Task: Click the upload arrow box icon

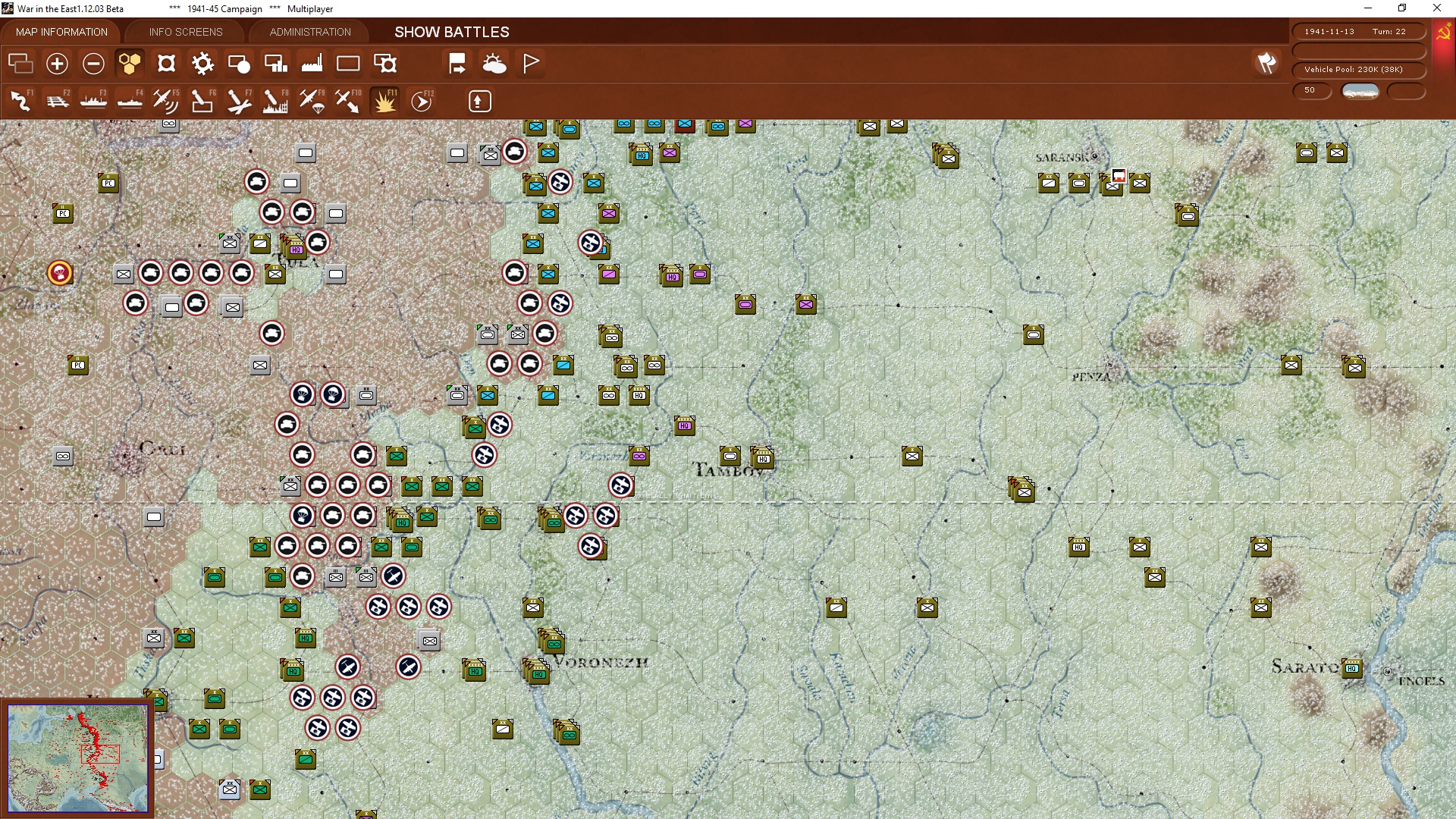Action: pyautogui.click(x=479, y=101)
